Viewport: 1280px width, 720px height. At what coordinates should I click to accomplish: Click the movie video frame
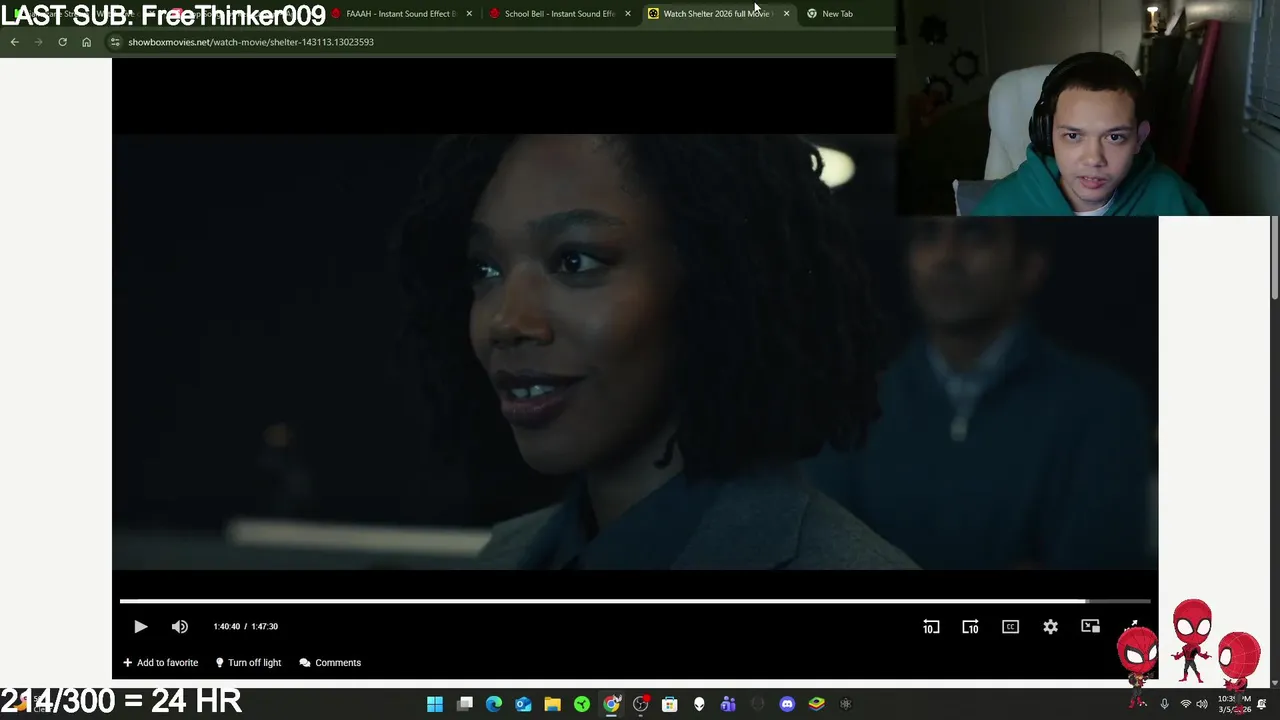click(635, 350)
